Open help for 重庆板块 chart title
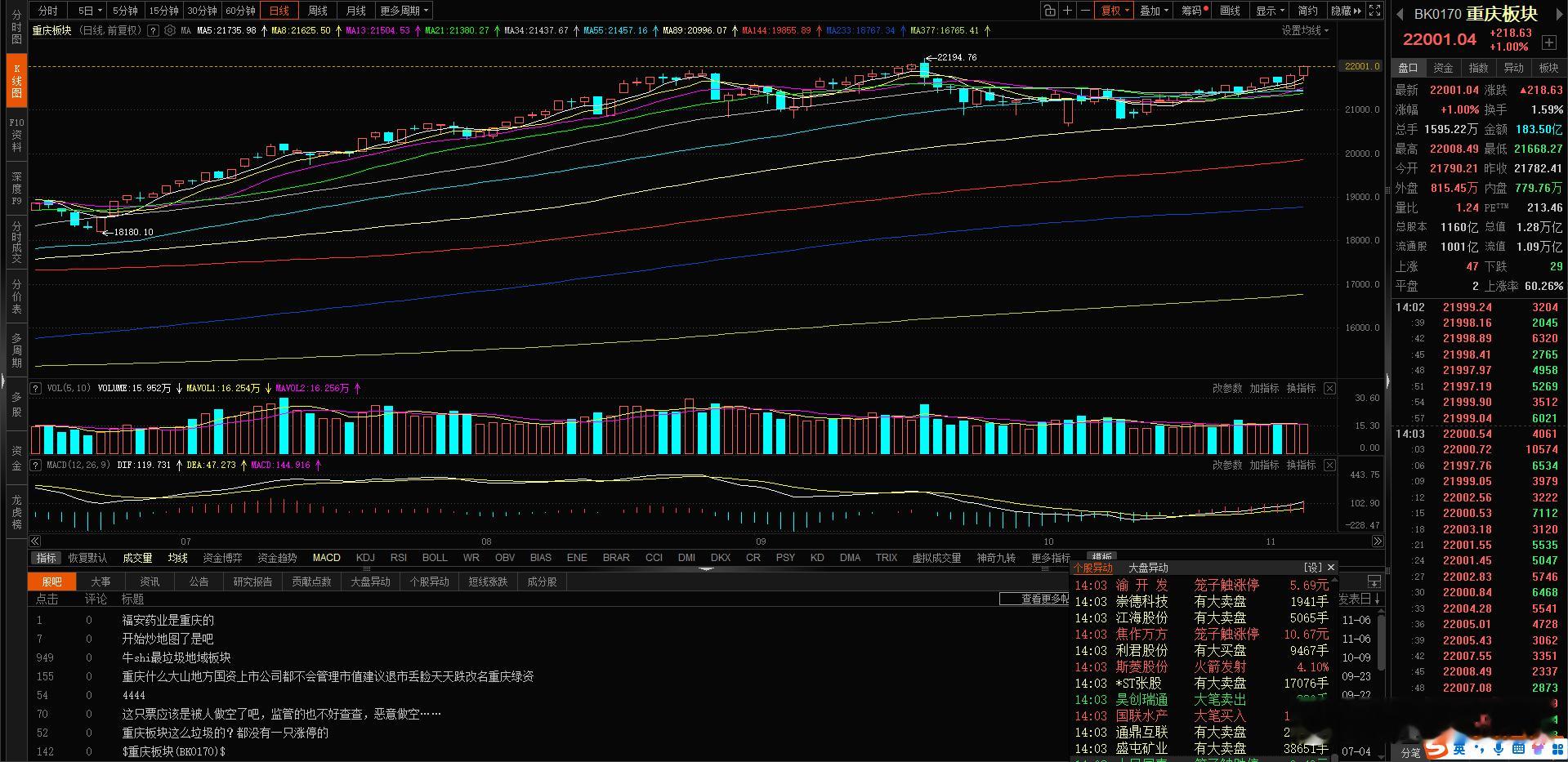The height and width of the screenshot is (762, 1568). (x=153, y=30)
